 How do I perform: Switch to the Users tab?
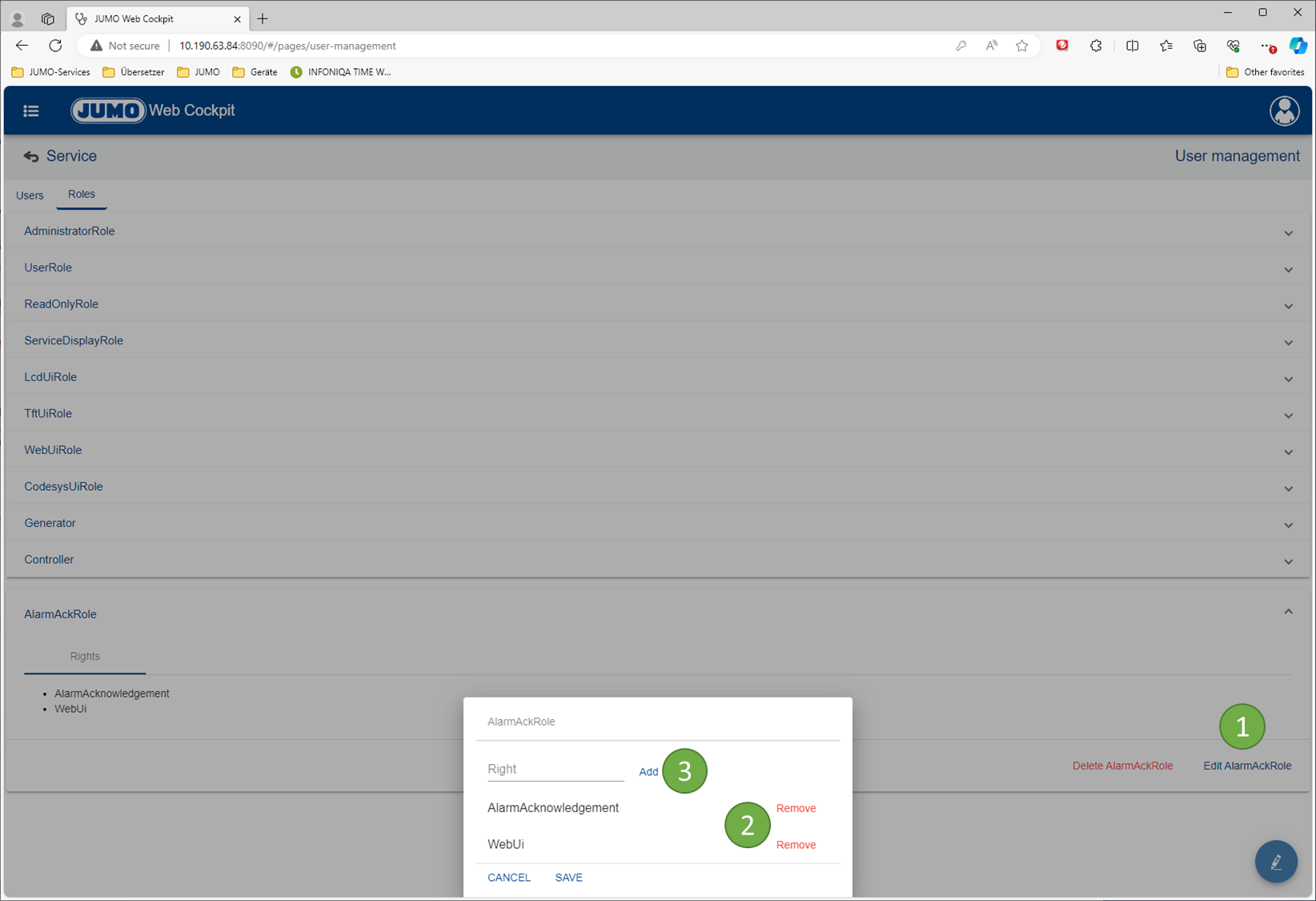pos(30,195)
